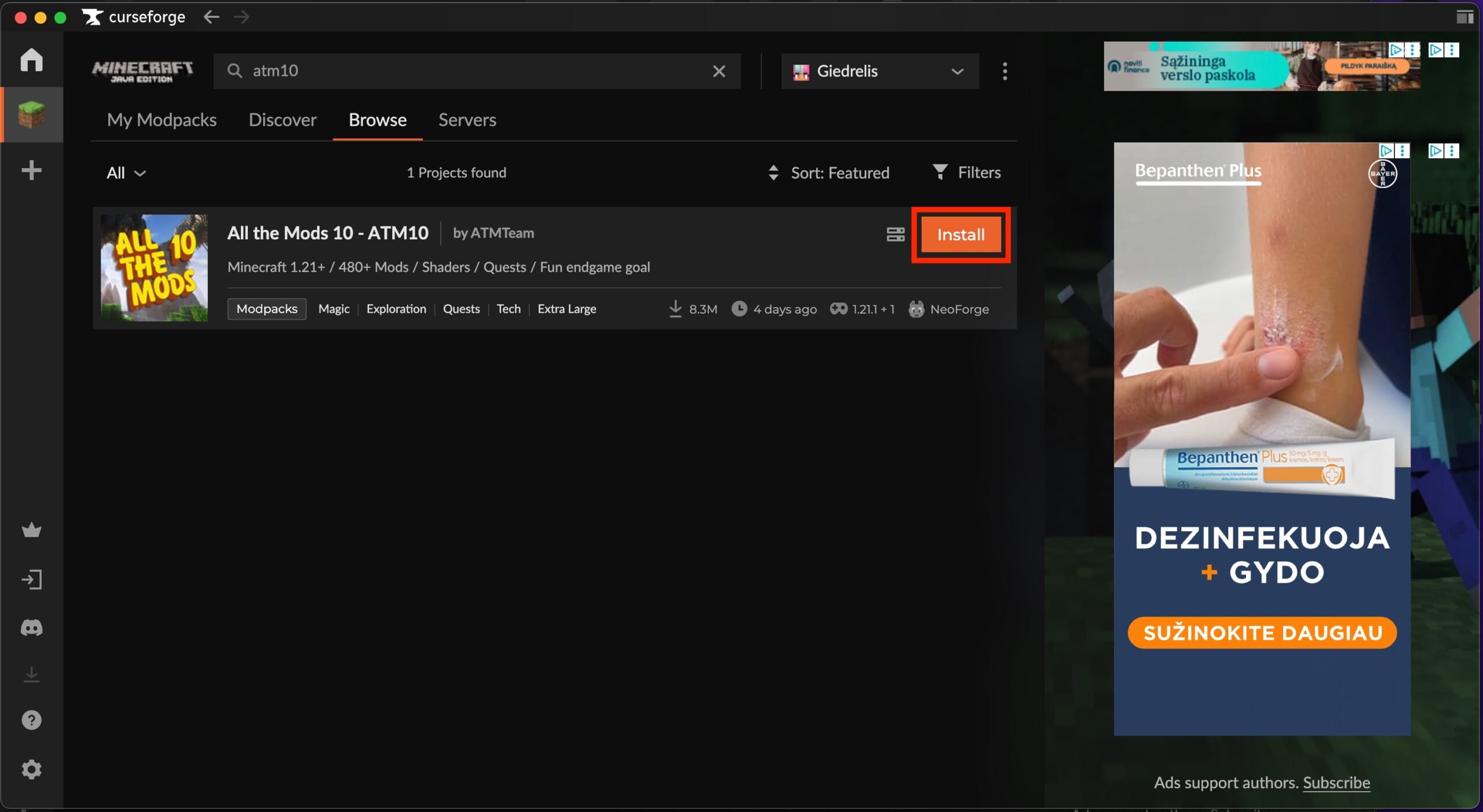Change the Sort: Featured ordering
1483x812 pixels.
[829, 173]
